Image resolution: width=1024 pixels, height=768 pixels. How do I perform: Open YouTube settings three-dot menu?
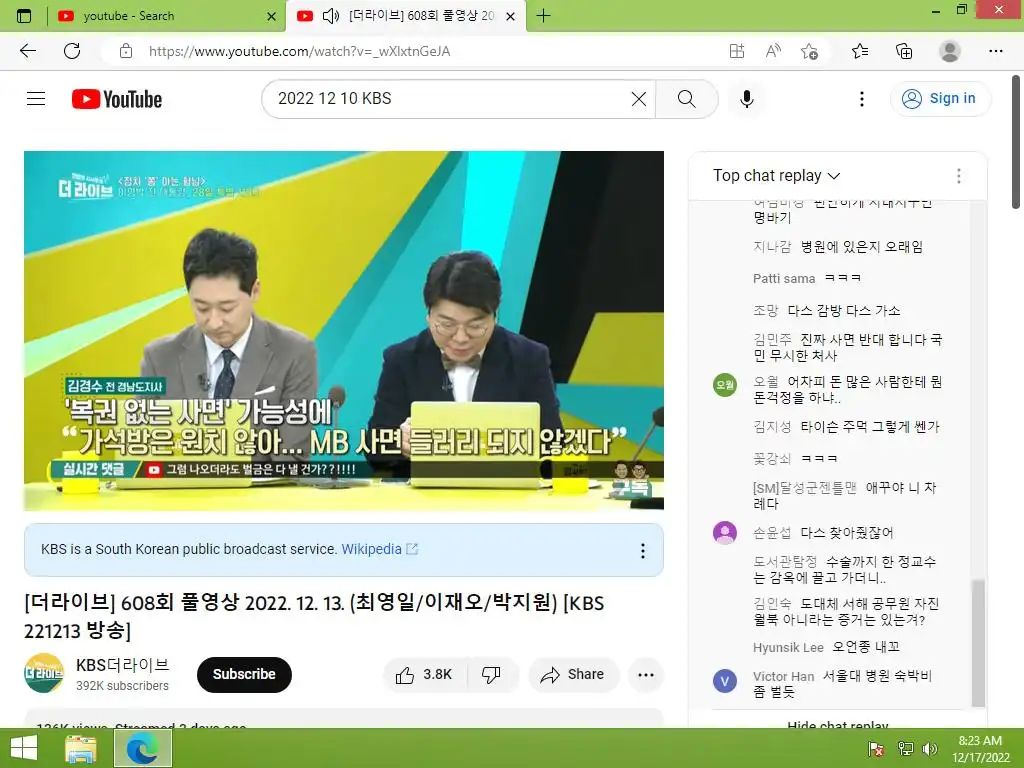pyautogui.click(x=861, y=99)
